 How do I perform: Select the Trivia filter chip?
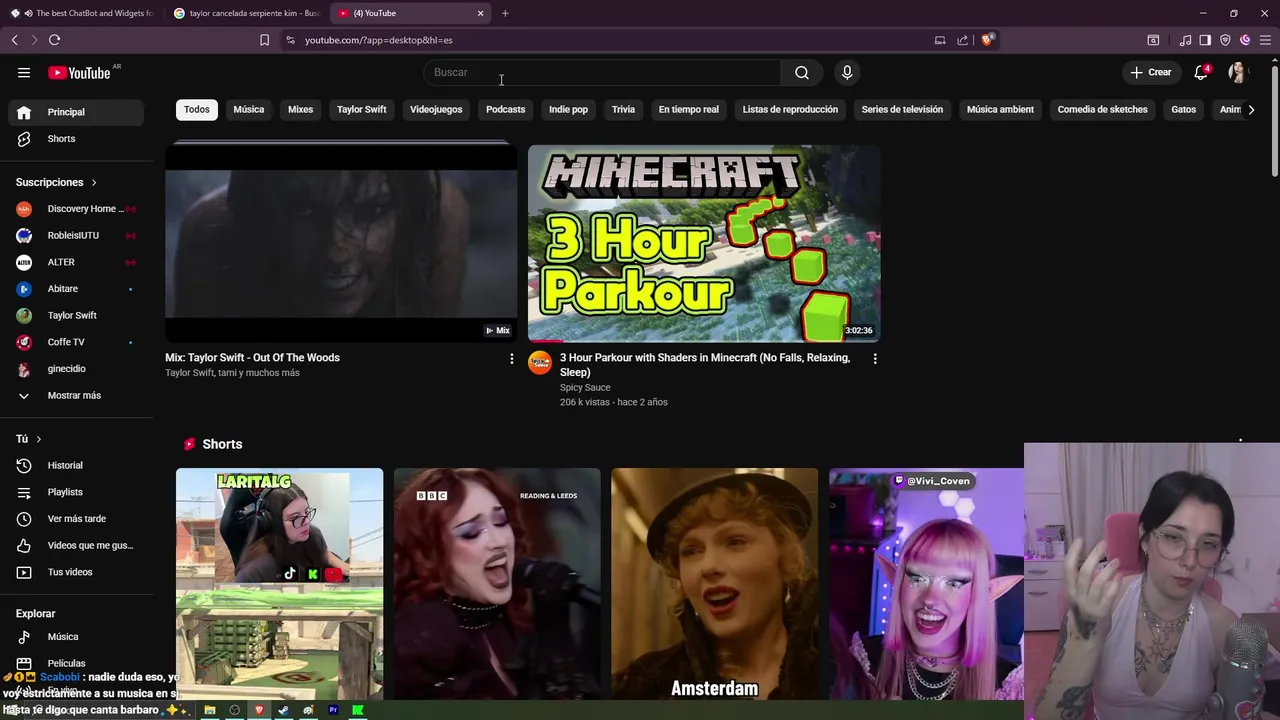coord(623,109)
